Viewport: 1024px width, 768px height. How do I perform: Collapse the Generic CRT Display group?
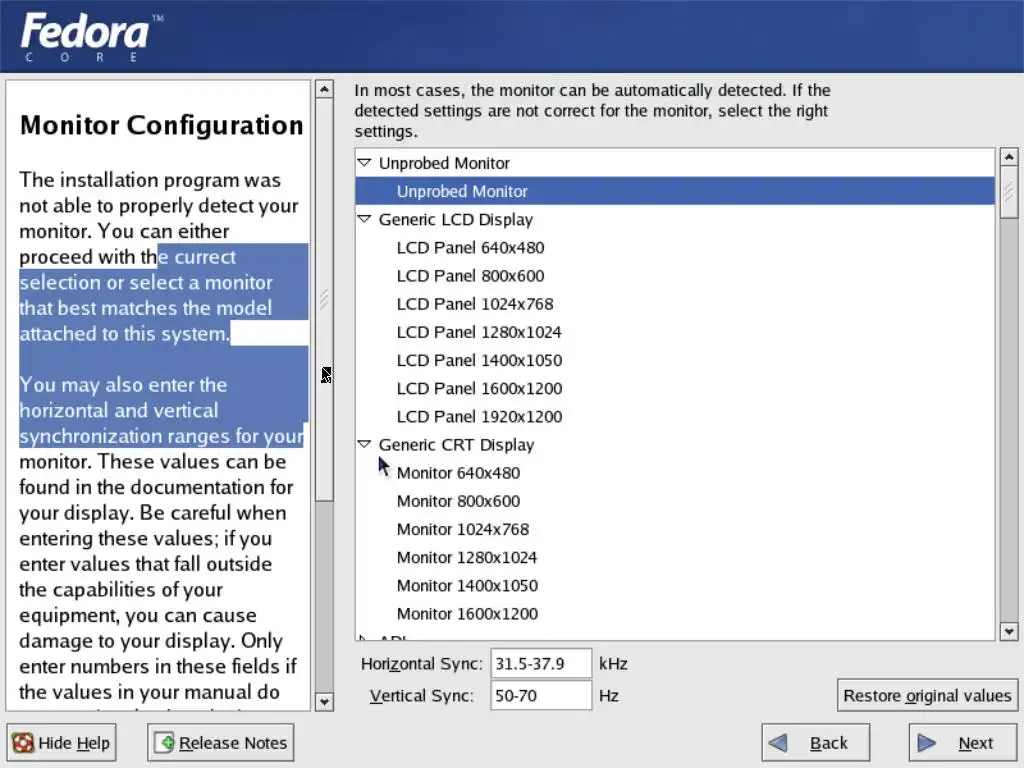pyautogui.click(x=364, y=444)
